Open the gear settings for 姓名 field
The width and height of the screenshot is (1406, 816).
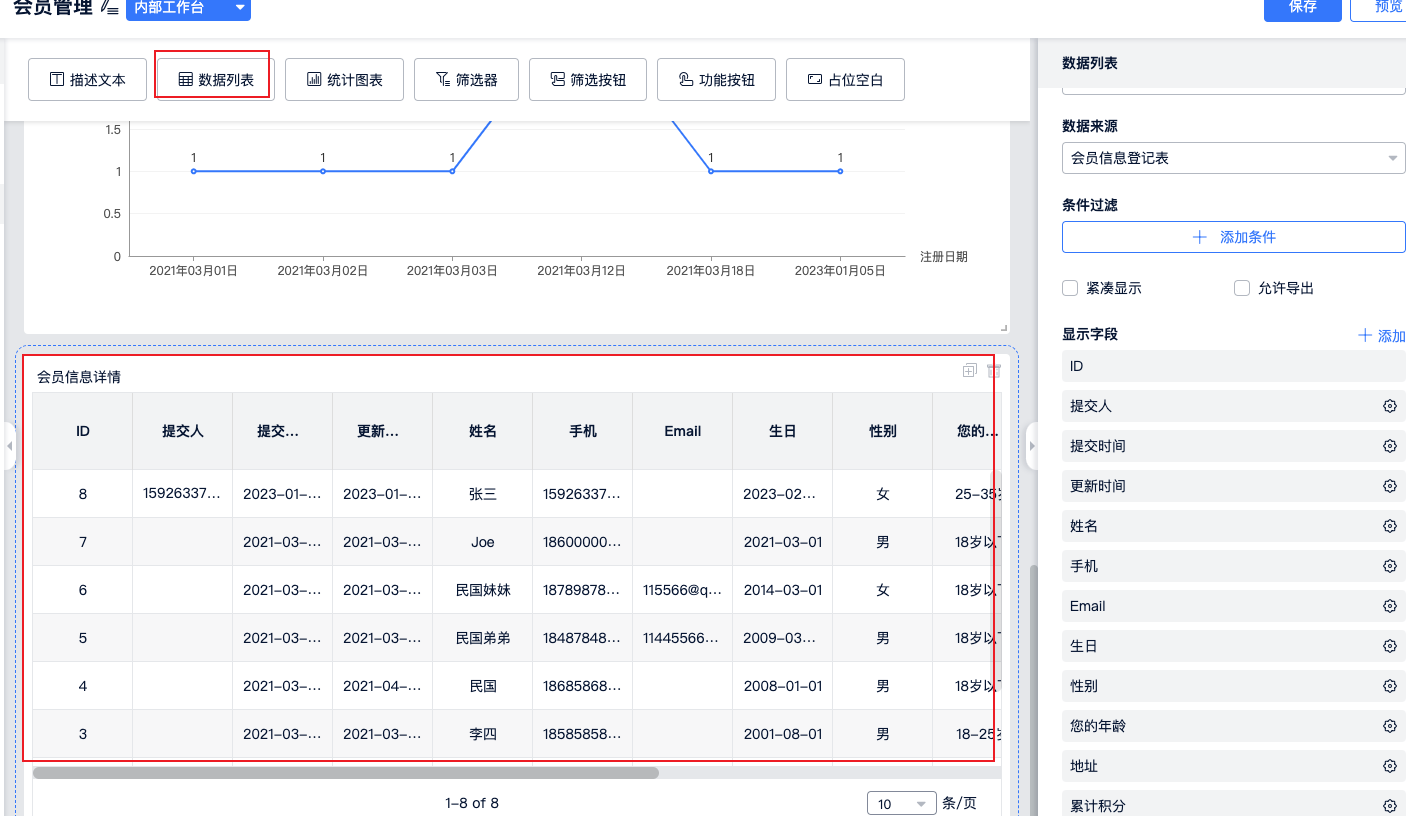[1389, 526]
